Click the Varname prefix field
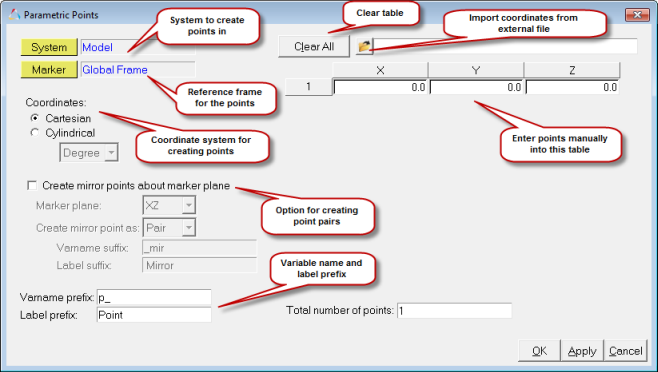 [154, 297]
